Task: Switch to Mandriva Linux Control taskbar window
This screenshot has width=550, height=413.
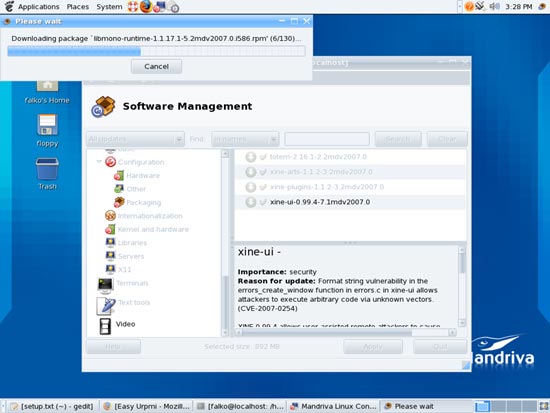Action: (x=333, y=406)
